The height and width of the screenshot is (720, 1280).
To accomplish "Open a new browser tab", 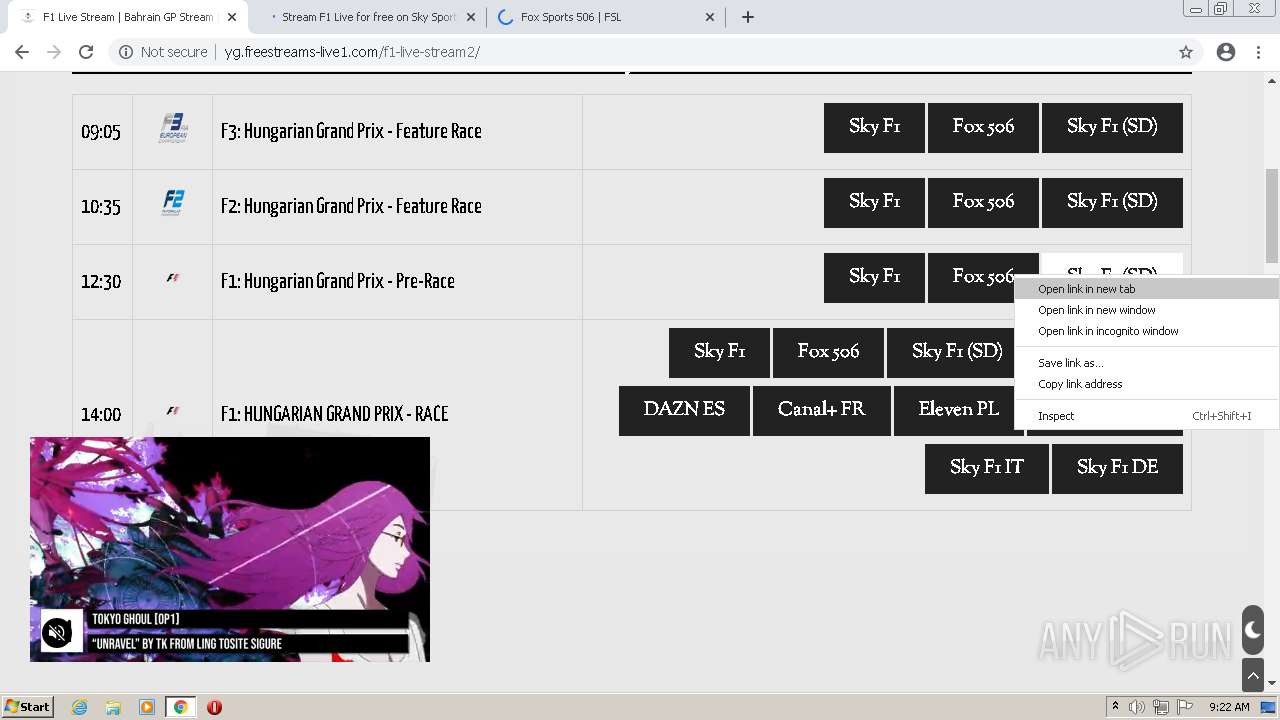I will [x=748, y=17].
